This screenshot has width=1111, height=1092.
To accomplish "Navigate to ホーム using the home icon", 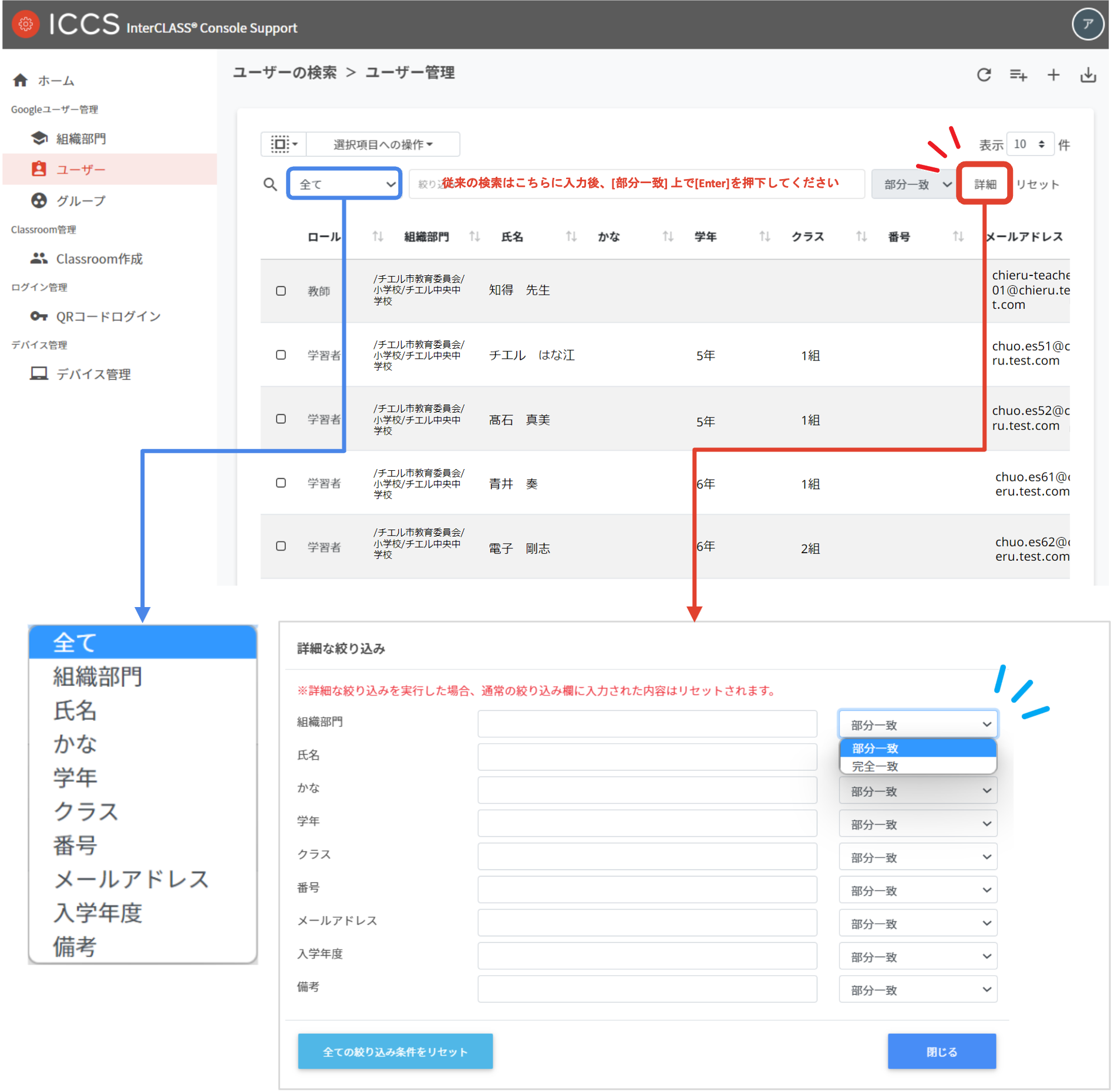I will (21, 80).
